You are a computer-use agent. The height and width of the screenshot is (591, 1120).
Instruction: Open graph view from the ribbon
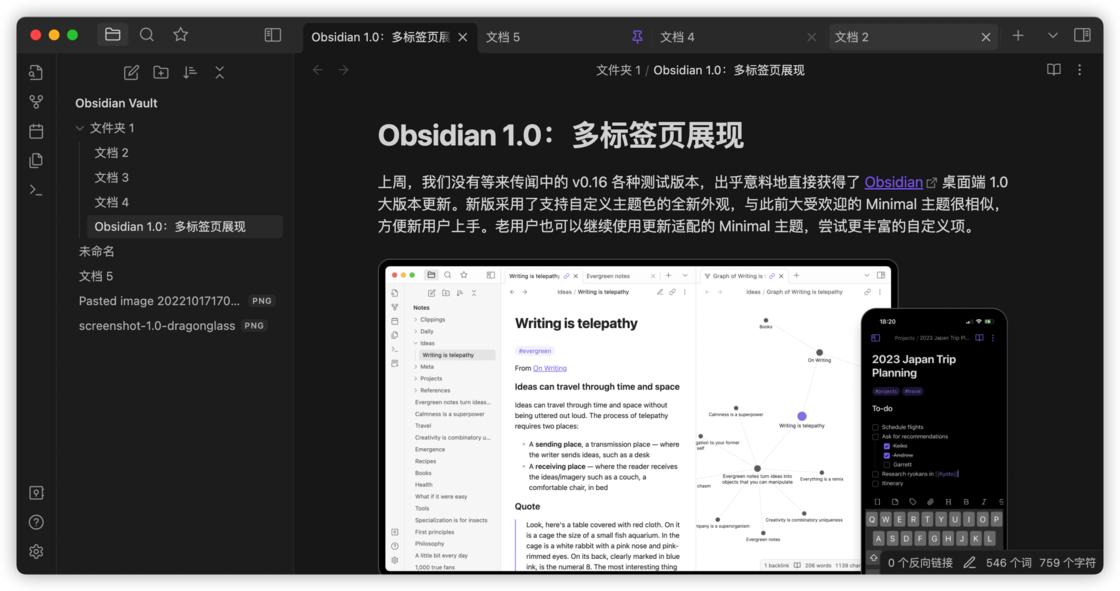pos(36,101)
